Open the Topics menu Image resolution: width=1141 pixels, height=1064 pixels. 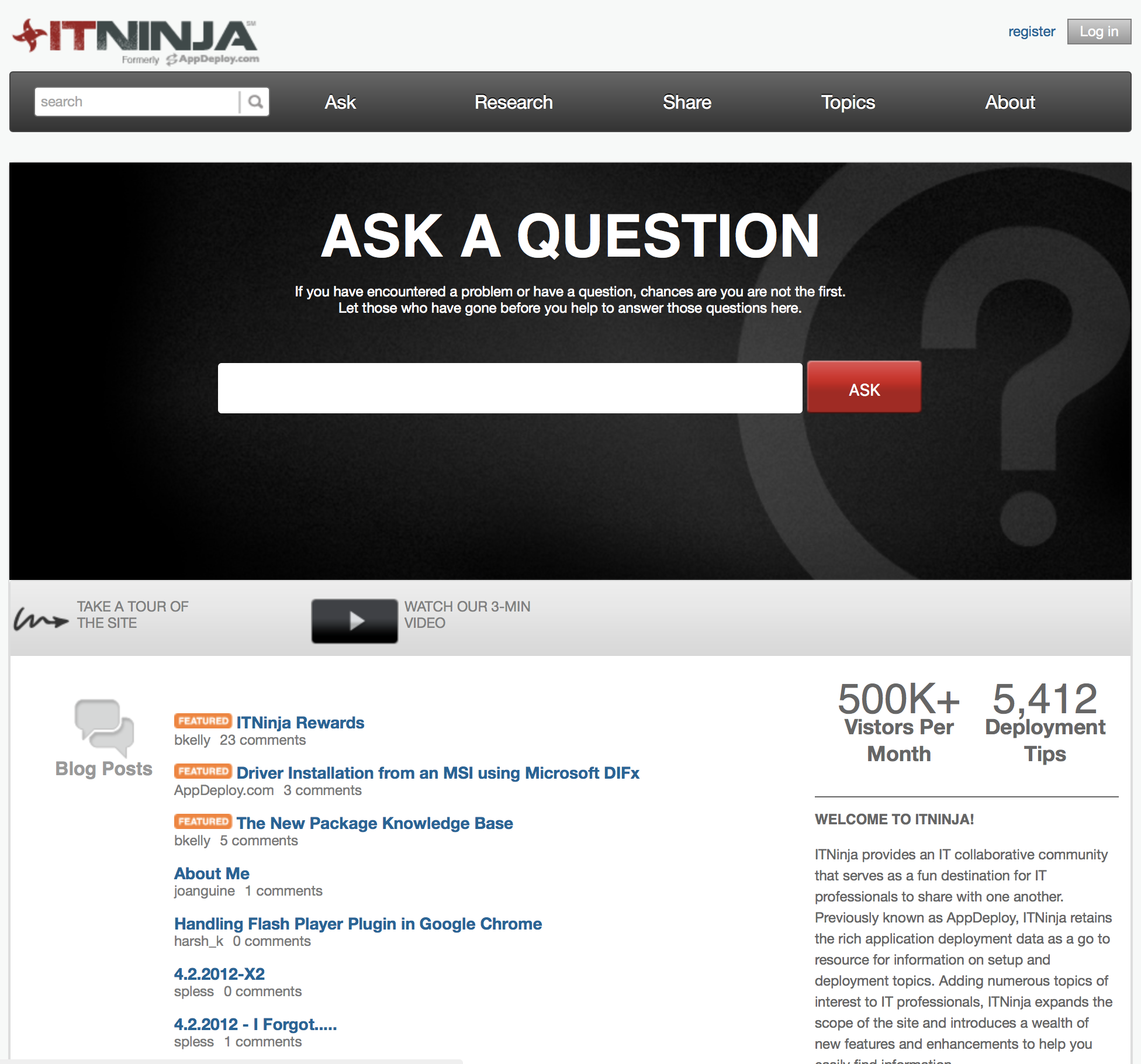(x=848, y=102)
